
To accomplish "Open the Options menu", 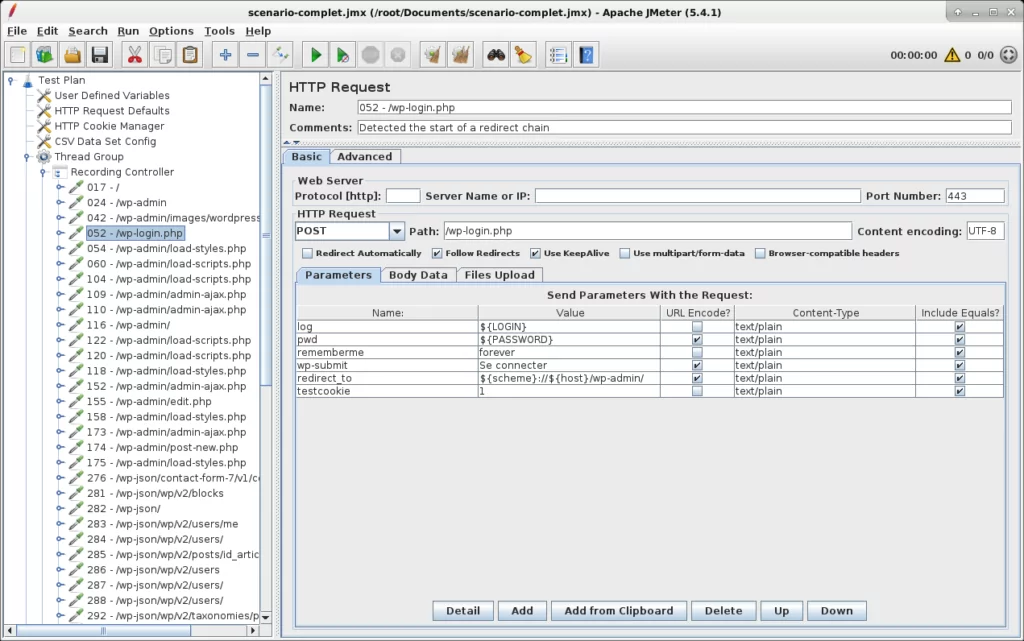I will pos(171,31).
